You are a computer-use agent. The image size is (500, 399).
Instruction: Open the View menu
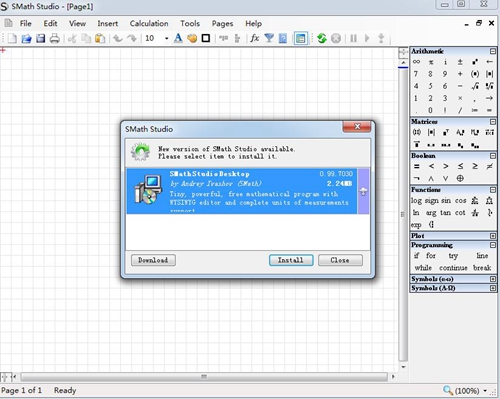(77, 24)
